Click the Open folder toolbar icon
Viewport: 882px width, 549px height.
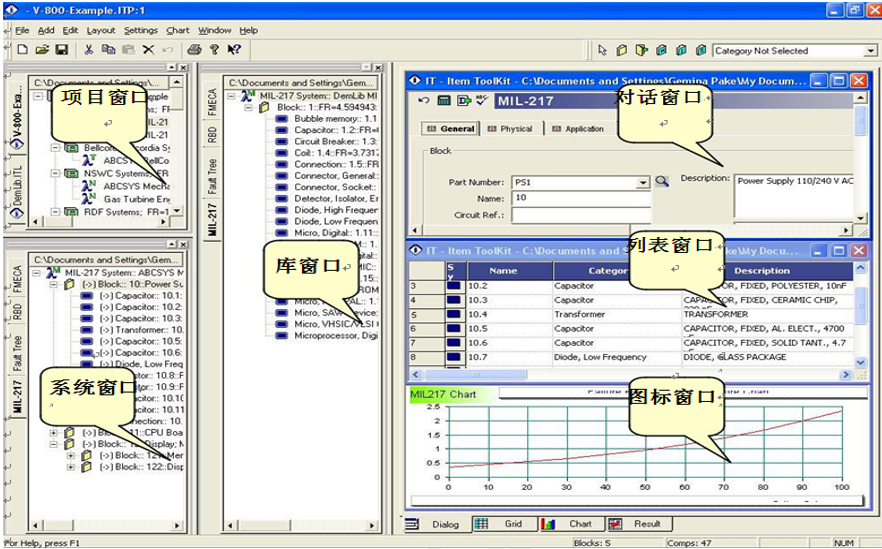(x=42, y=49)
